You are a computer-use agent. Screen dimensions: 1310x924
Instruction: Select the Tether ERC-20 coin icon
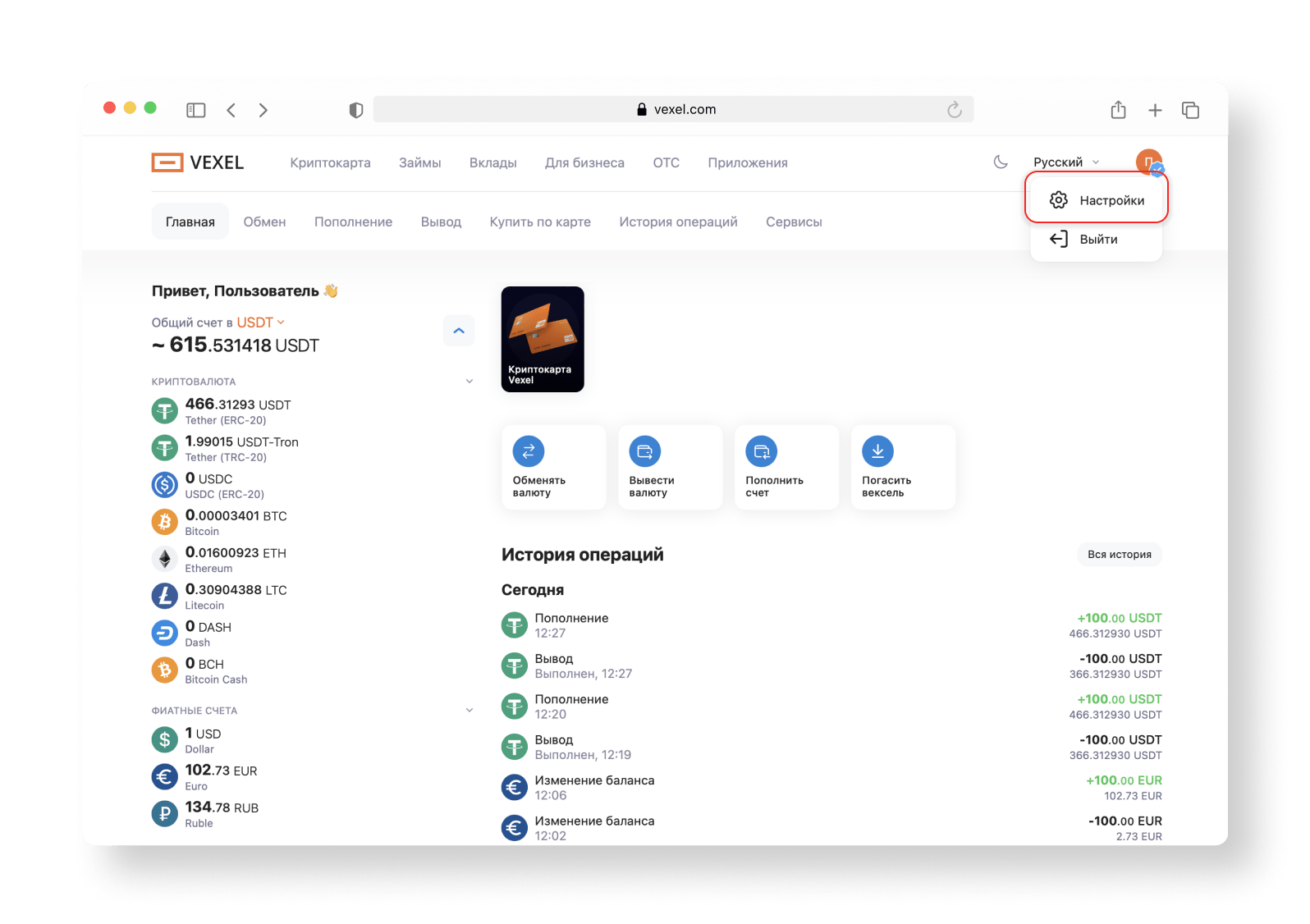(165, 410)
